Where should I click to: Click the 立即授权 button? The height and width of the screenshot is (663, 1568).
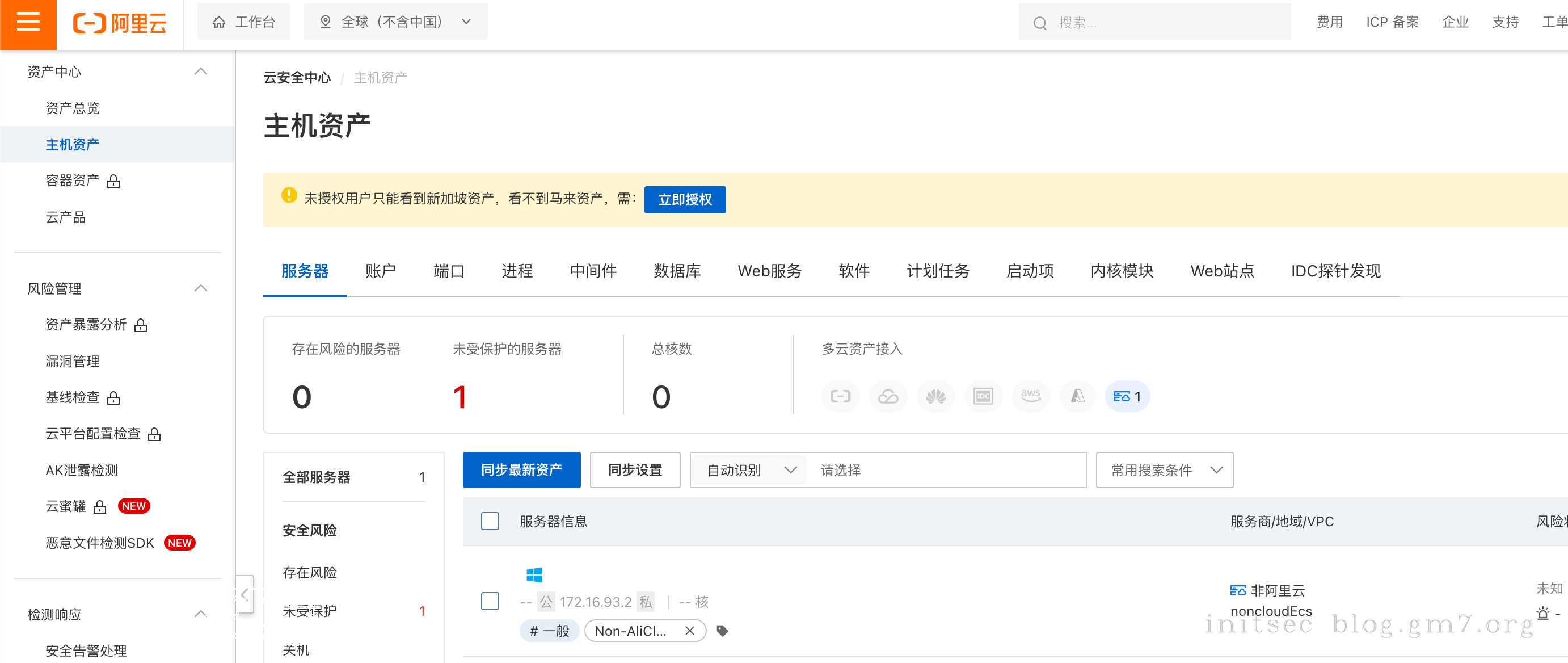[x=684, y=200]
